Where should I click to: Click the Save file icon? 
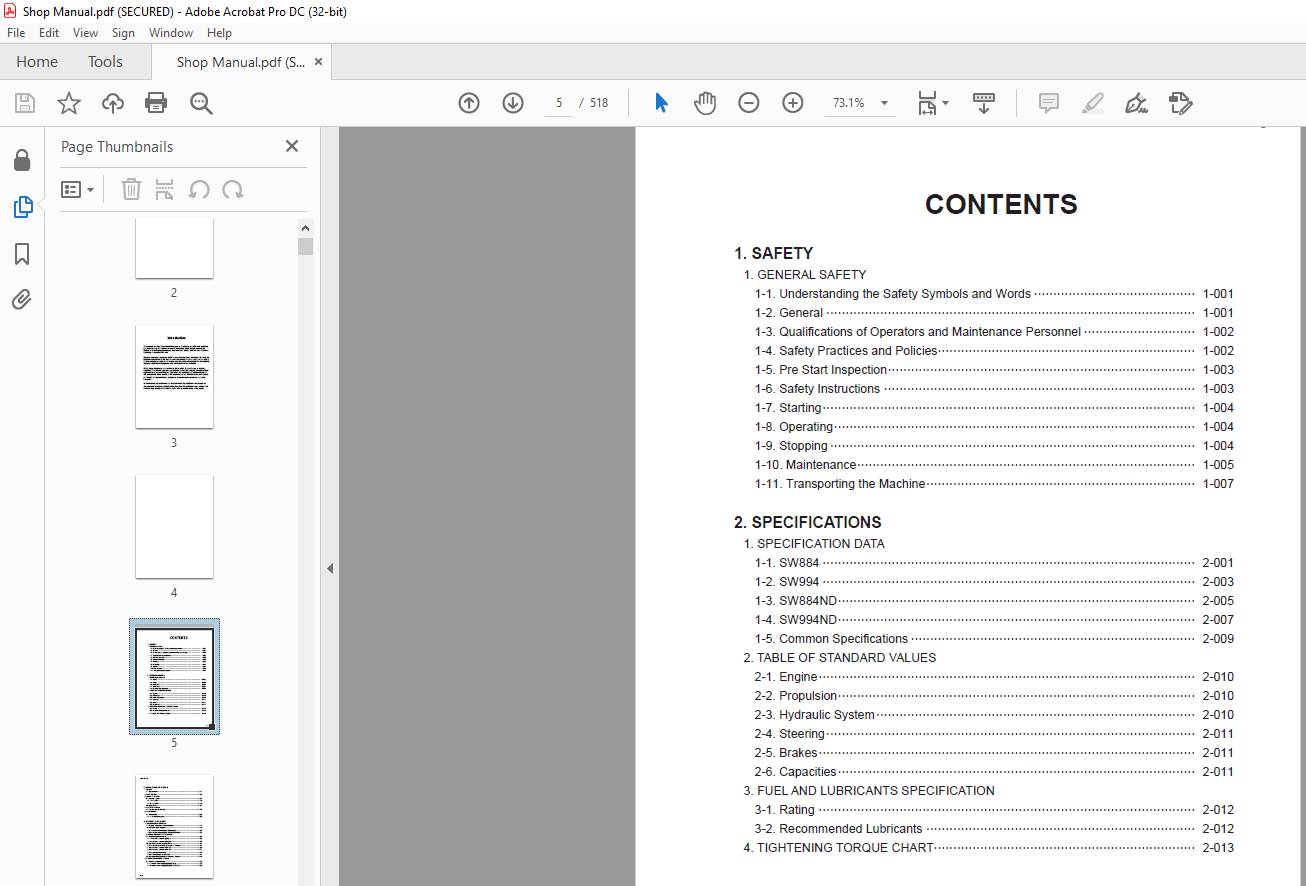(x=25, y=103)
